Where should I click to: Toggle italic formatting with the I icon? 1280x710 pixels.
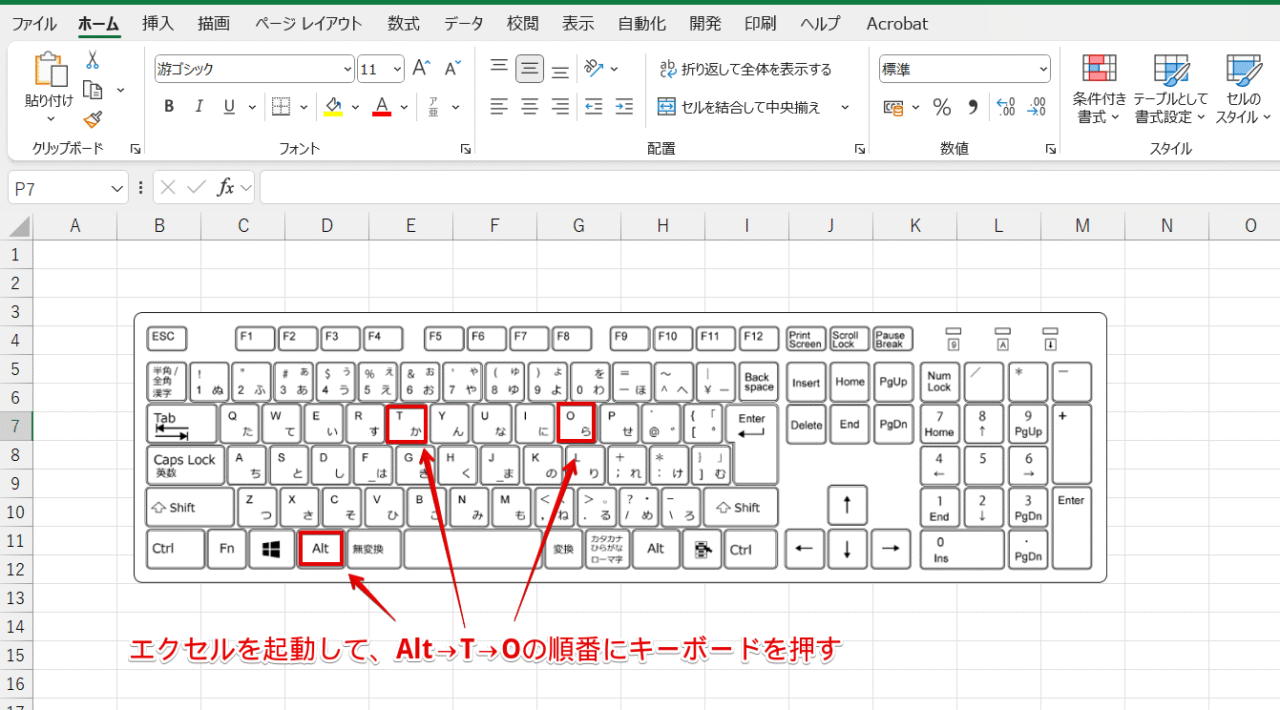point(199,106)
